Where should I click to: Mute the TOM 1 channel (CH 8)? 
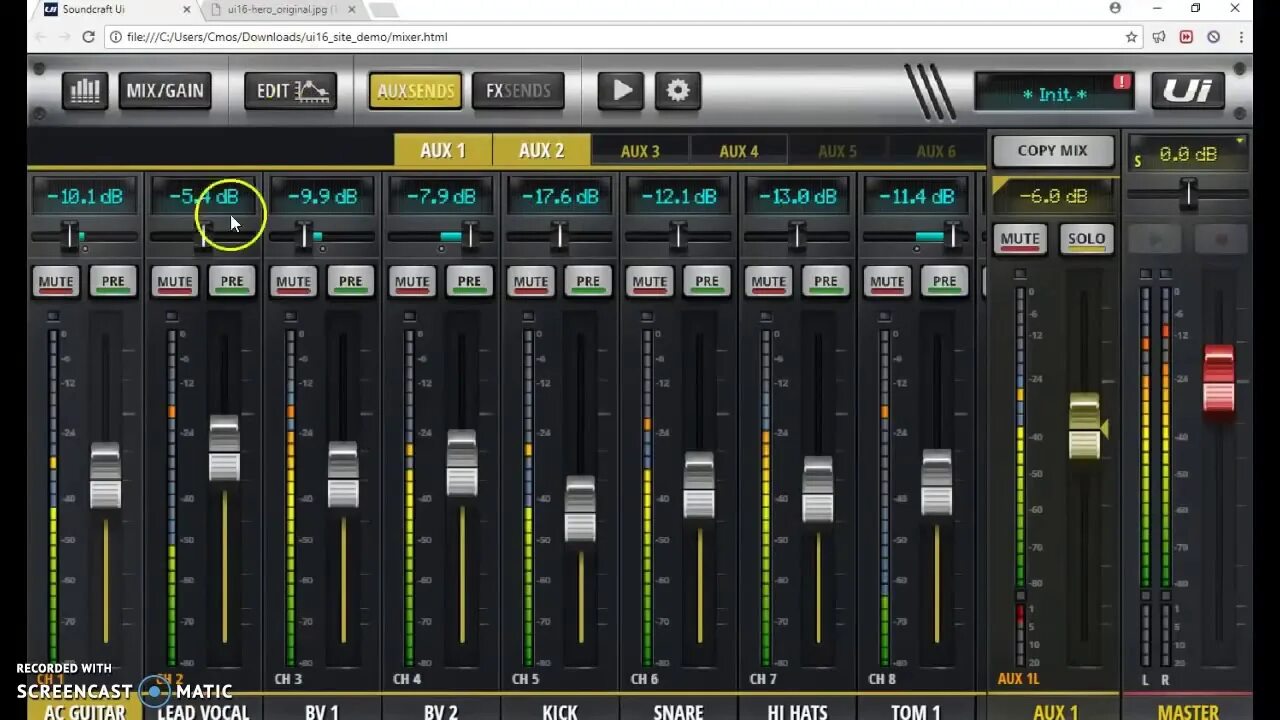pyautogui.click(x=888, y=282)
